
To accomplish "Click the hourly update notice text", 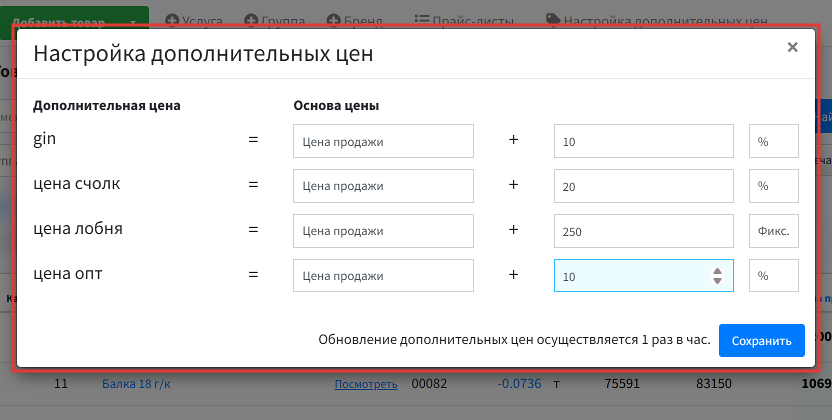I will coord(514,340).
